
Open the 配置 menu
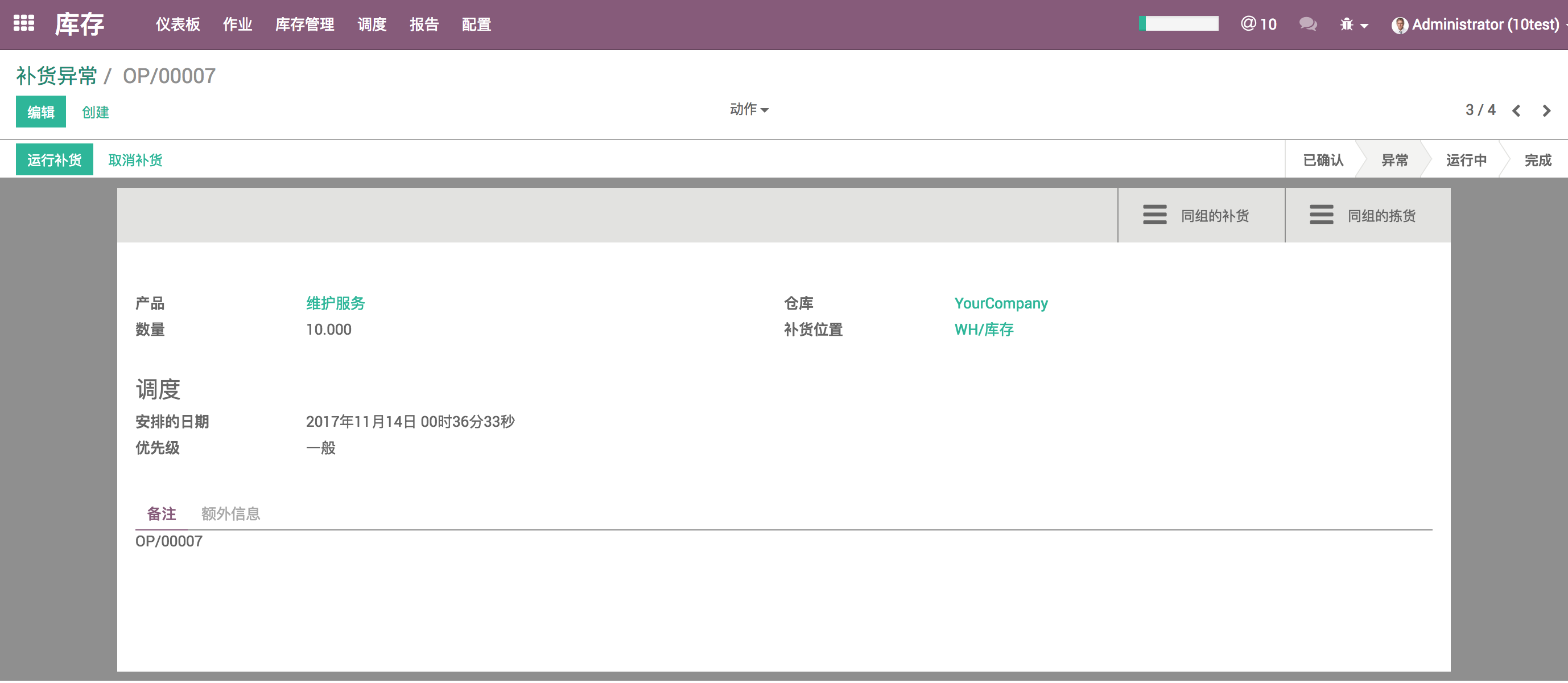476,24
